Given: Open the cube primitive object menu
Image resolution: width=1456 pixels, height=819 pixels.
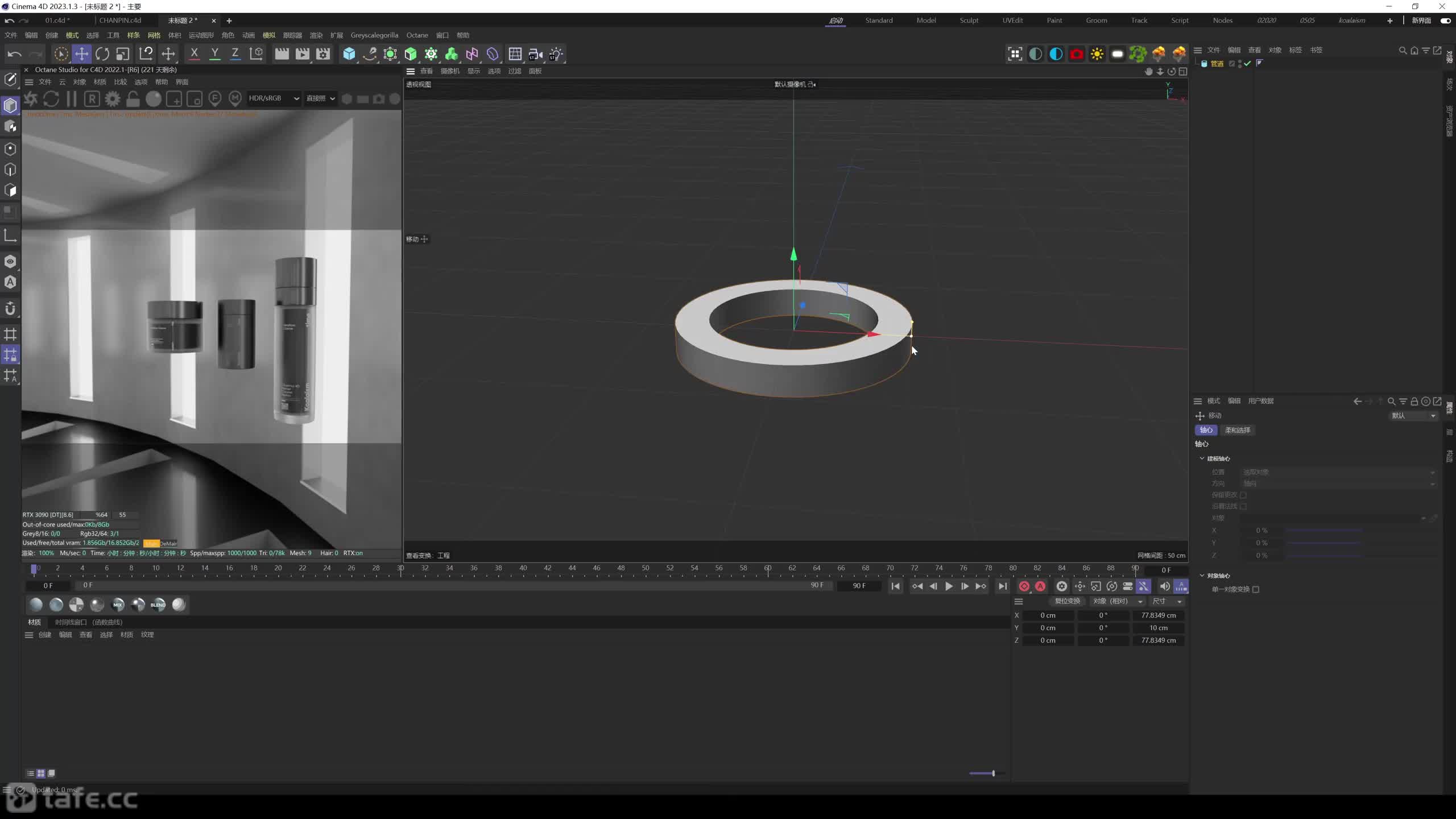Looking at the screenshot, I should click(349, 54).
